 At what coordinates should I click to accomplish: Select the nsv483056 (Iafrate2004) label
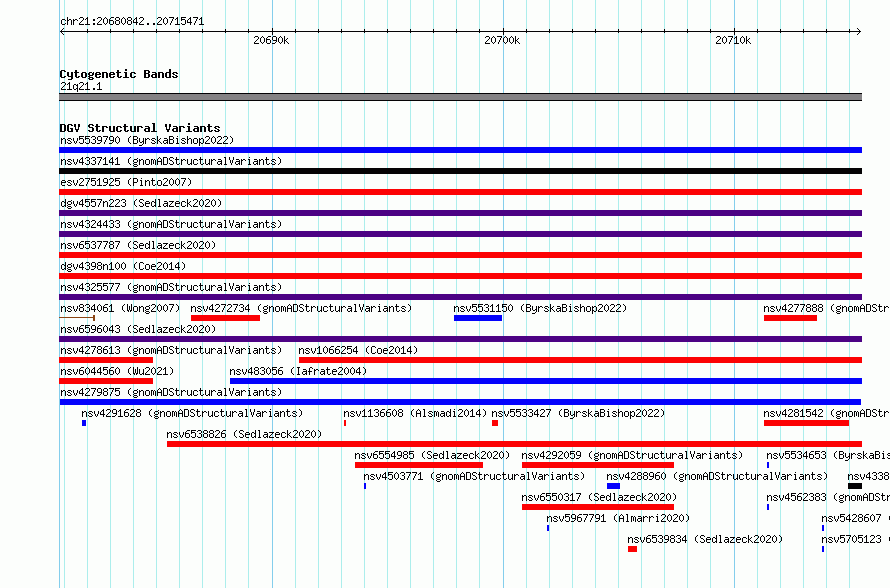298,371
